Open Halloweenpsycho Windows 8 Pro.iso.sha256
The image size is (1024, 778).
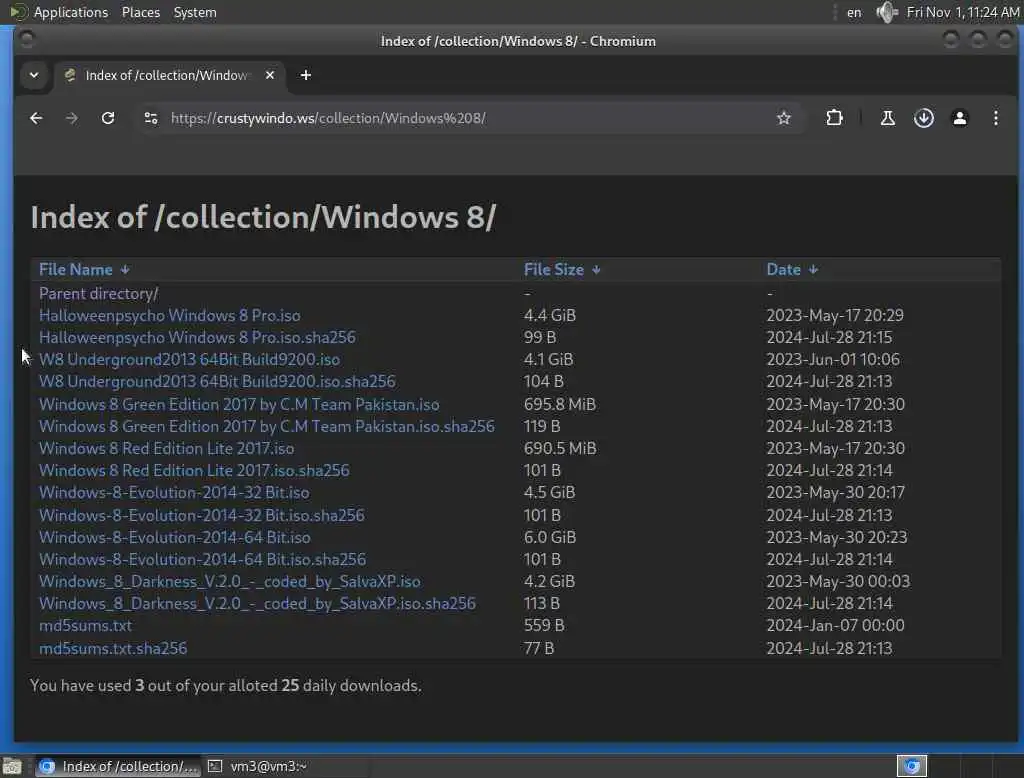point(197,338)
